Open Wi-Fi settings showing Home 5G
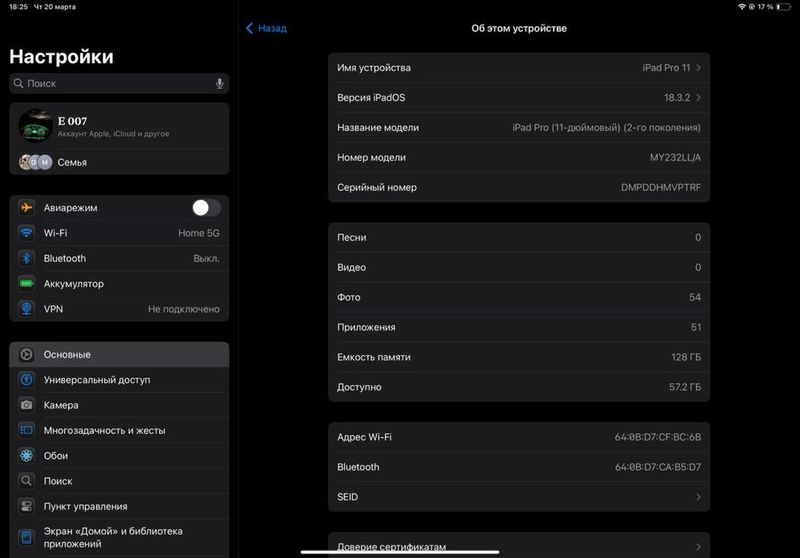 (x=119, y=233)
